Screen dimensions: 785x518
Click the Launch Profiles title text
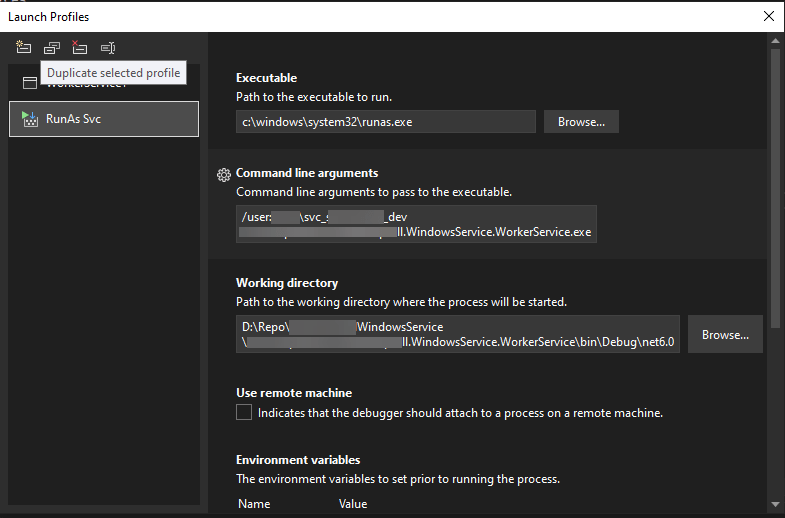pyautogui.click(x=49, y=17)
